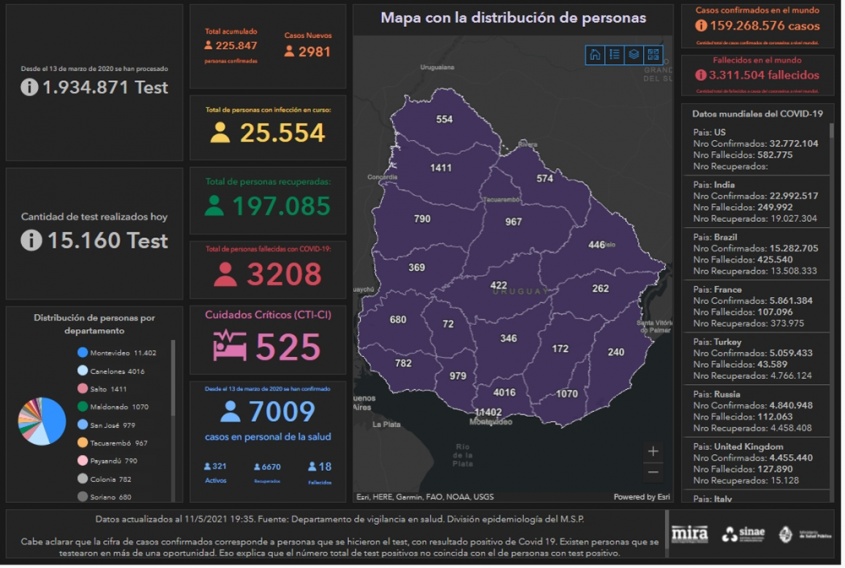Click the map Home default extent button
This screenshot has height=568, width=845.
coord(595,55)
